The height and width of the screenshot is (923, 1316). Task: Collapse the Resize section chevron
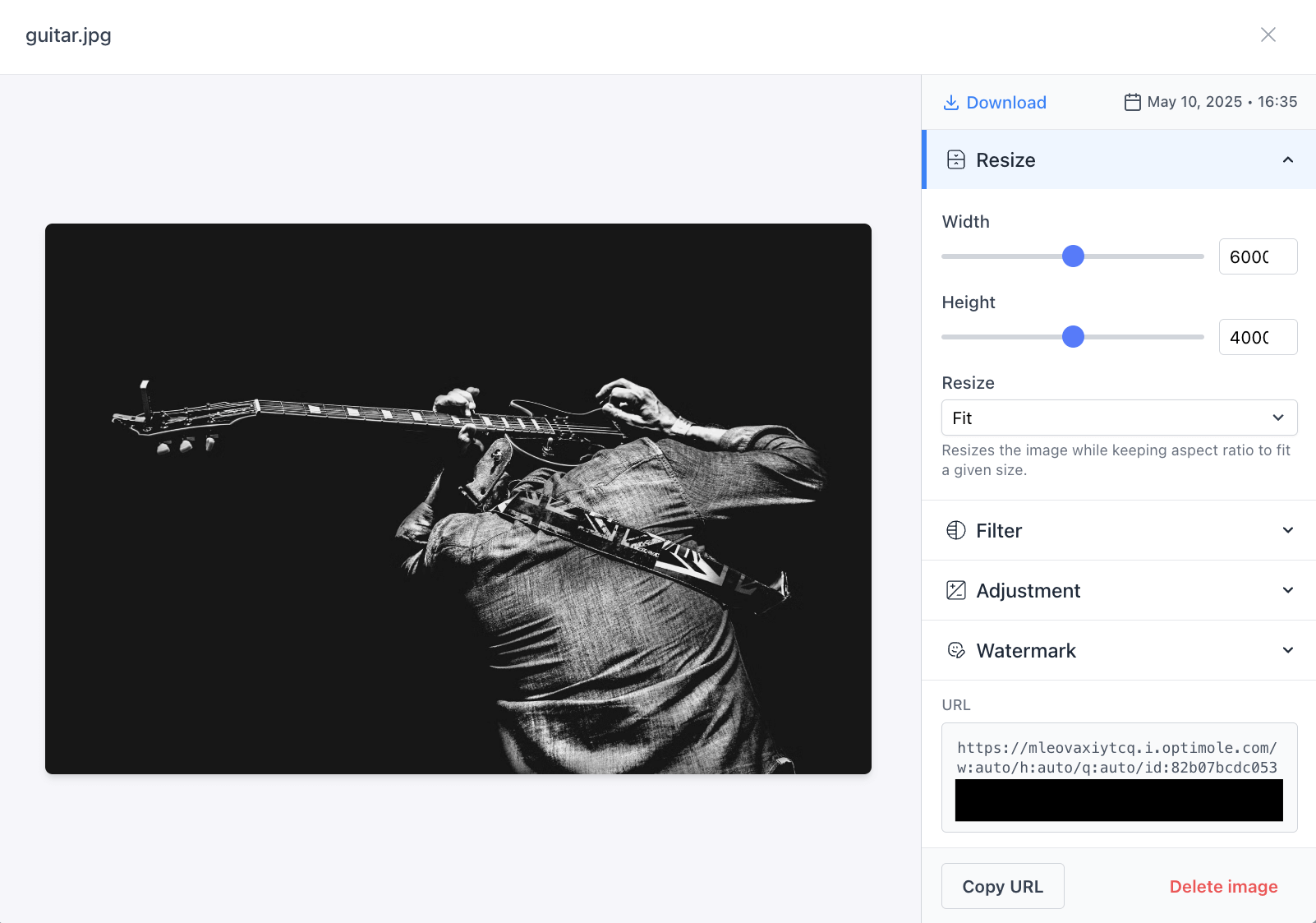point(1288,159)
